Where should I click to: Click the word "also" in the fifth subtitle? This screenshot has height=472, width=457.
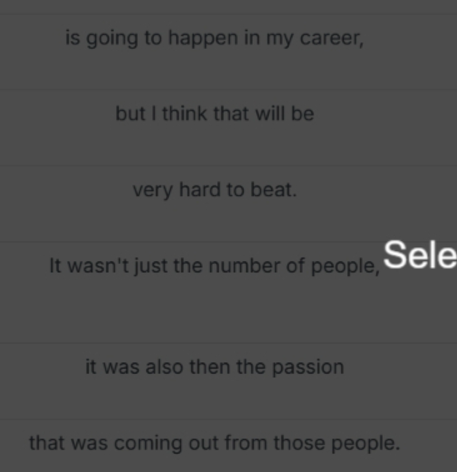point(164,367)
